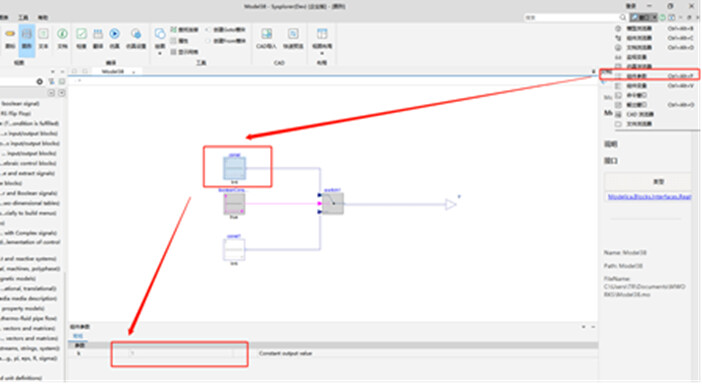Image resolution: width=702 pixels, height=384 pixels.
Task: Expand the Draw shapes dropdown arrow
Action: (x=160, y=53)
